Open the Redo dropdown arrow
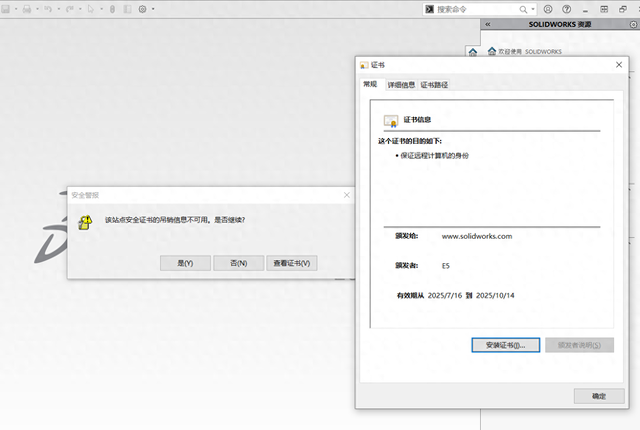 pyautogui.click(x=80, y=9)
